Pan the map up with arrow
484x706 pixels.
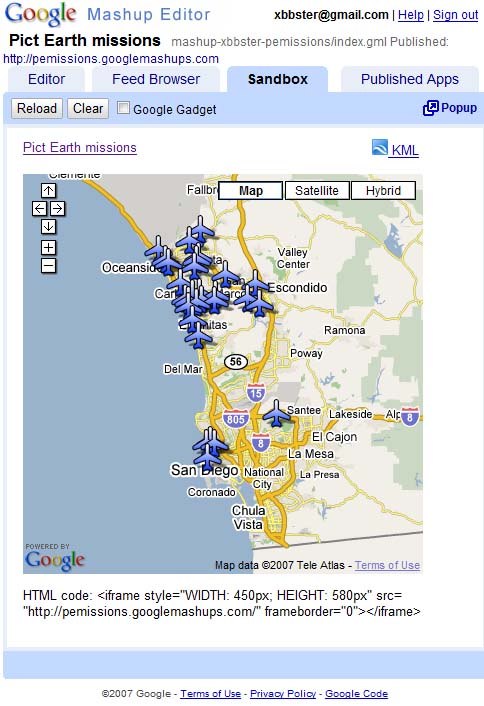[49, 190]
